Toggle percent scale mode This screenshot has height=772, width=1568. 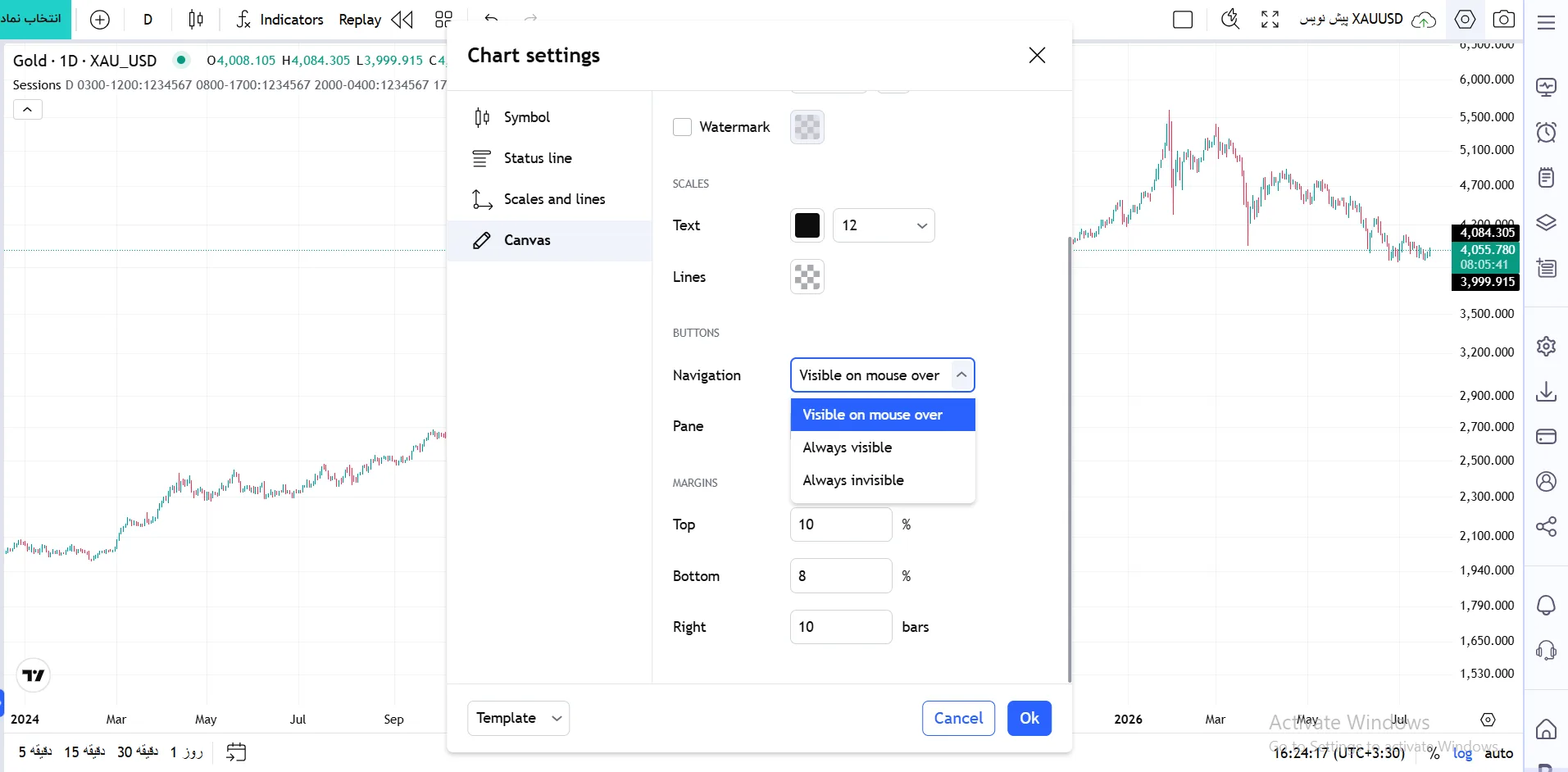click(x=1433, y=753)
